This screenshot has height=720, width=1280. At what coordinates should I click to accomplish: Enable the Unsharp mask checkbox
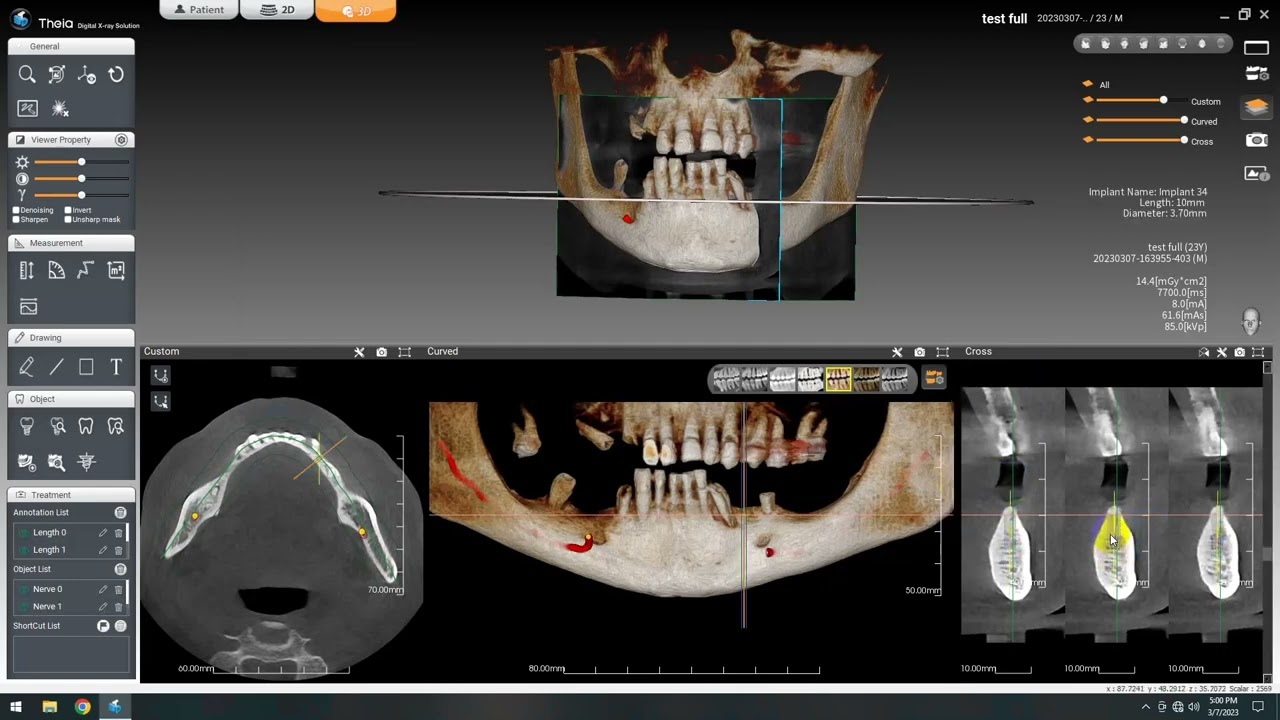[x=68, y=220]
